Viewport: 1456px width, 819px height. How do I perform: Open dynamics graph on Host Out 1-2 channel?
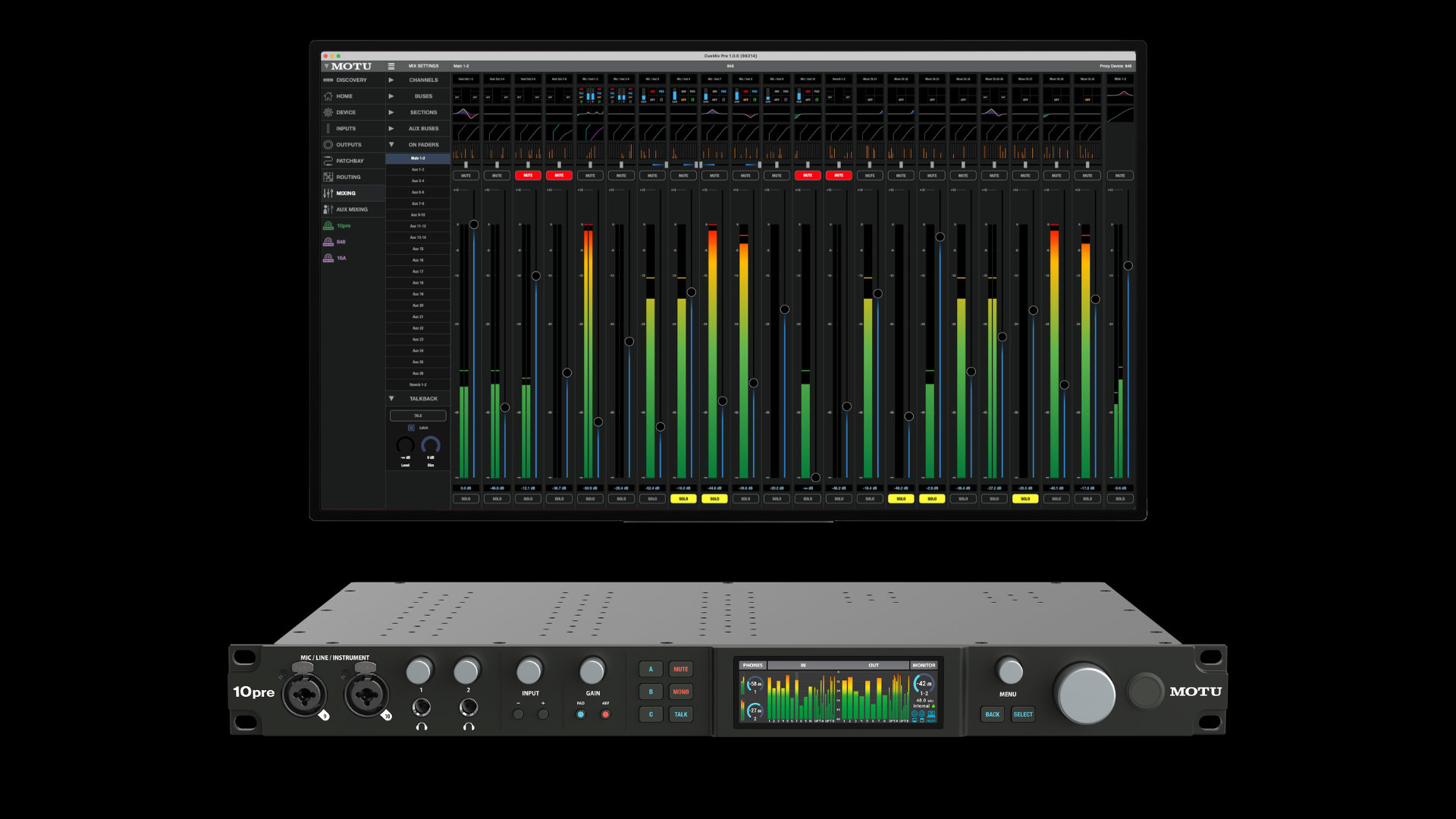tap(466, 133)
